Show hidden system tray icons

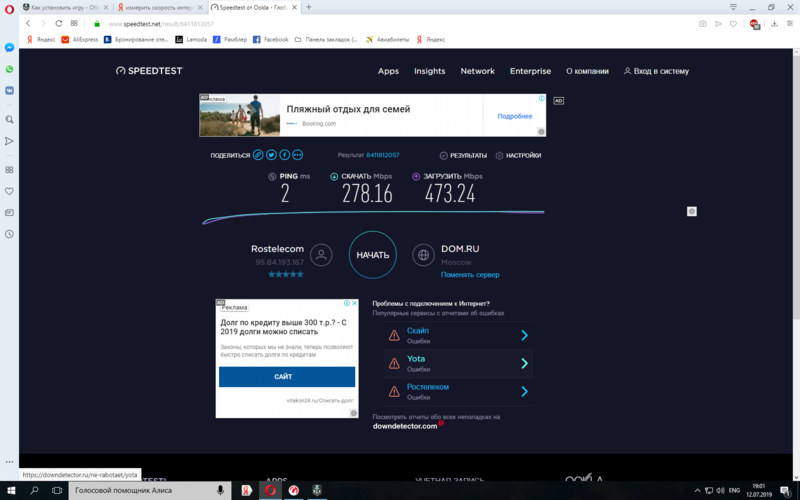(x=697, y=490)
